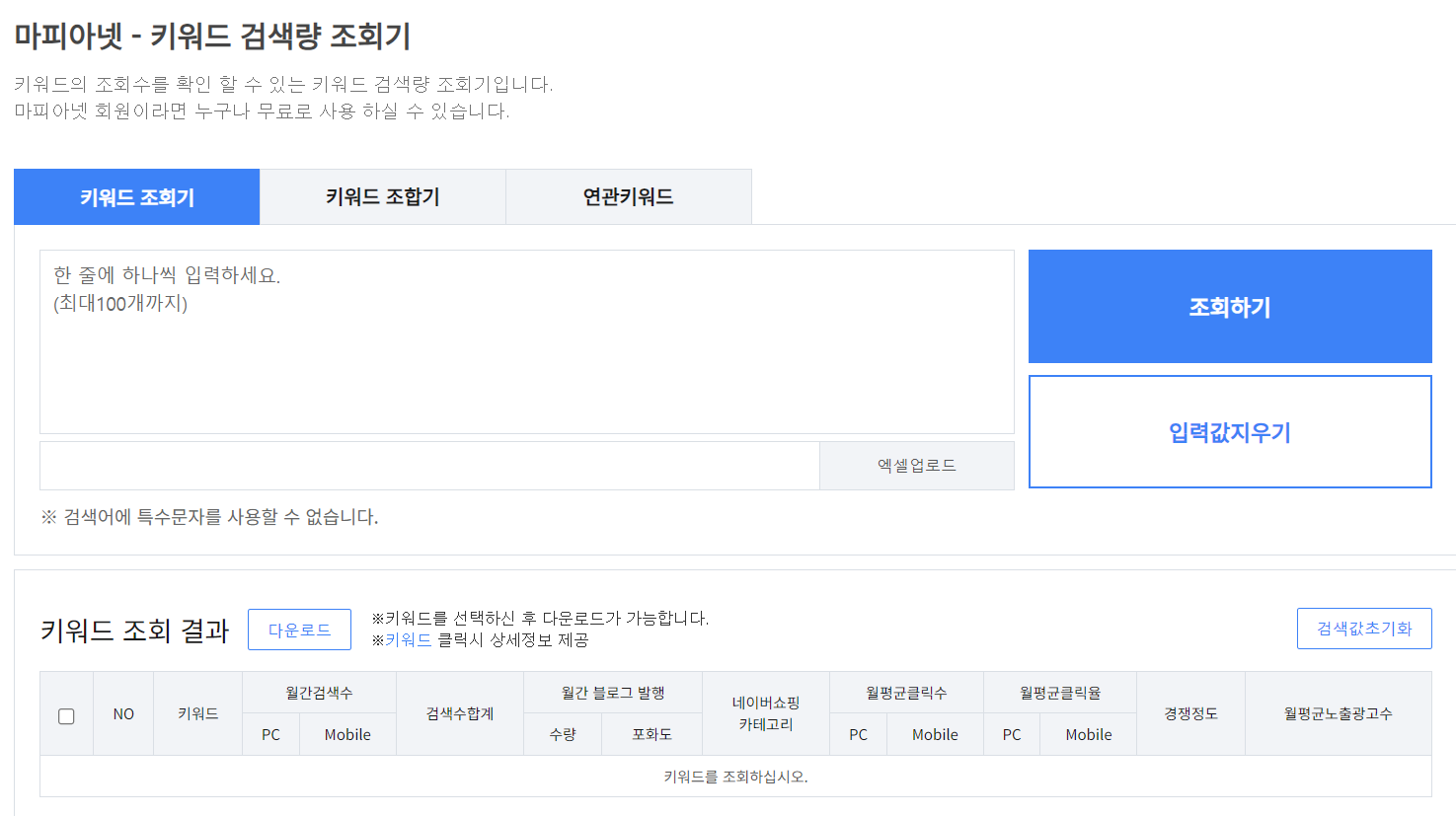The image size is (1456, 816).
Task: Click the 네이버쇼핑 카테고리 header
Action: point(766,714)
